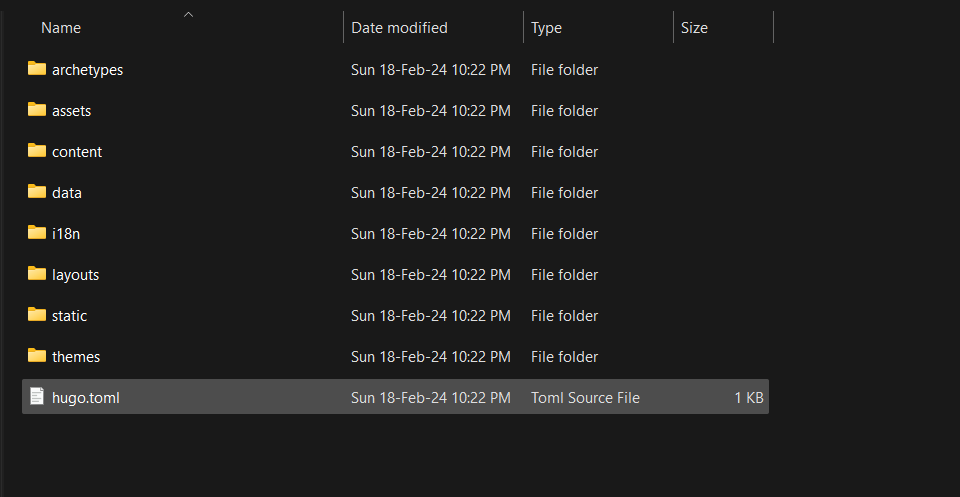Sort by the Date modified column

click(399, 28)
